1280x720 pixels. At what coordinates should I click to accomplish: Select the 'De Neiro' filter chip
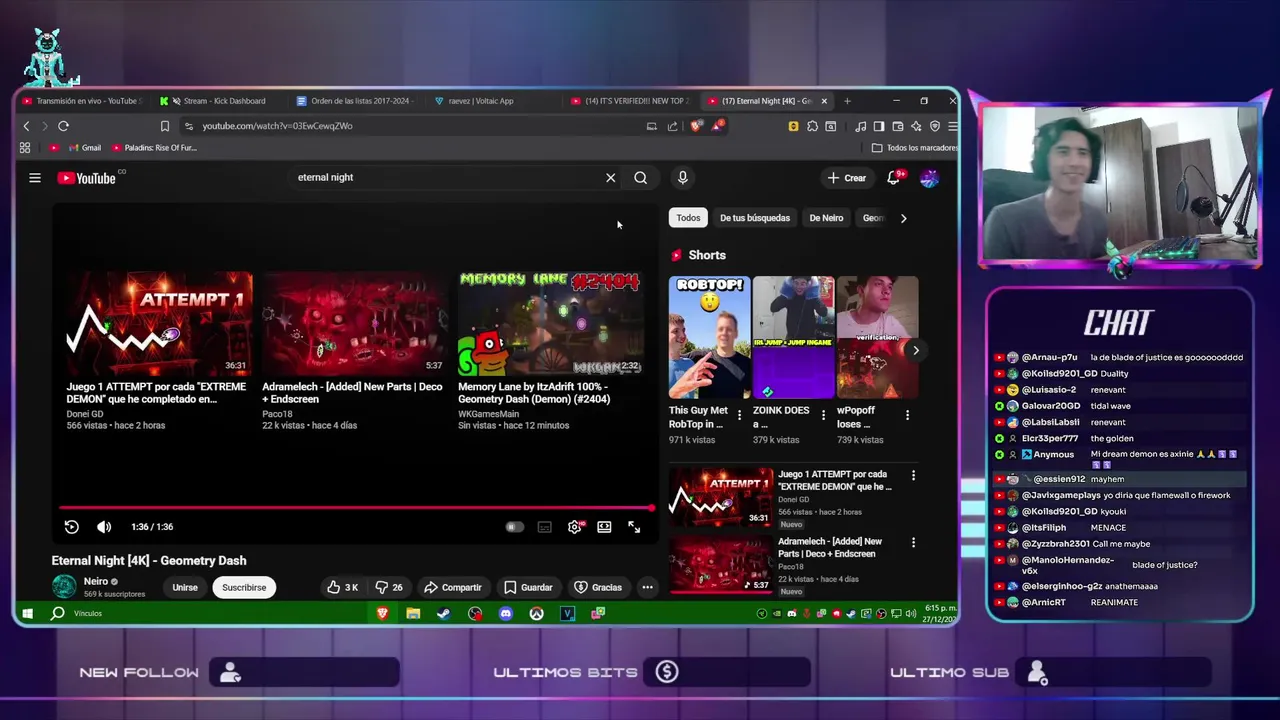[x=826, y=218]
